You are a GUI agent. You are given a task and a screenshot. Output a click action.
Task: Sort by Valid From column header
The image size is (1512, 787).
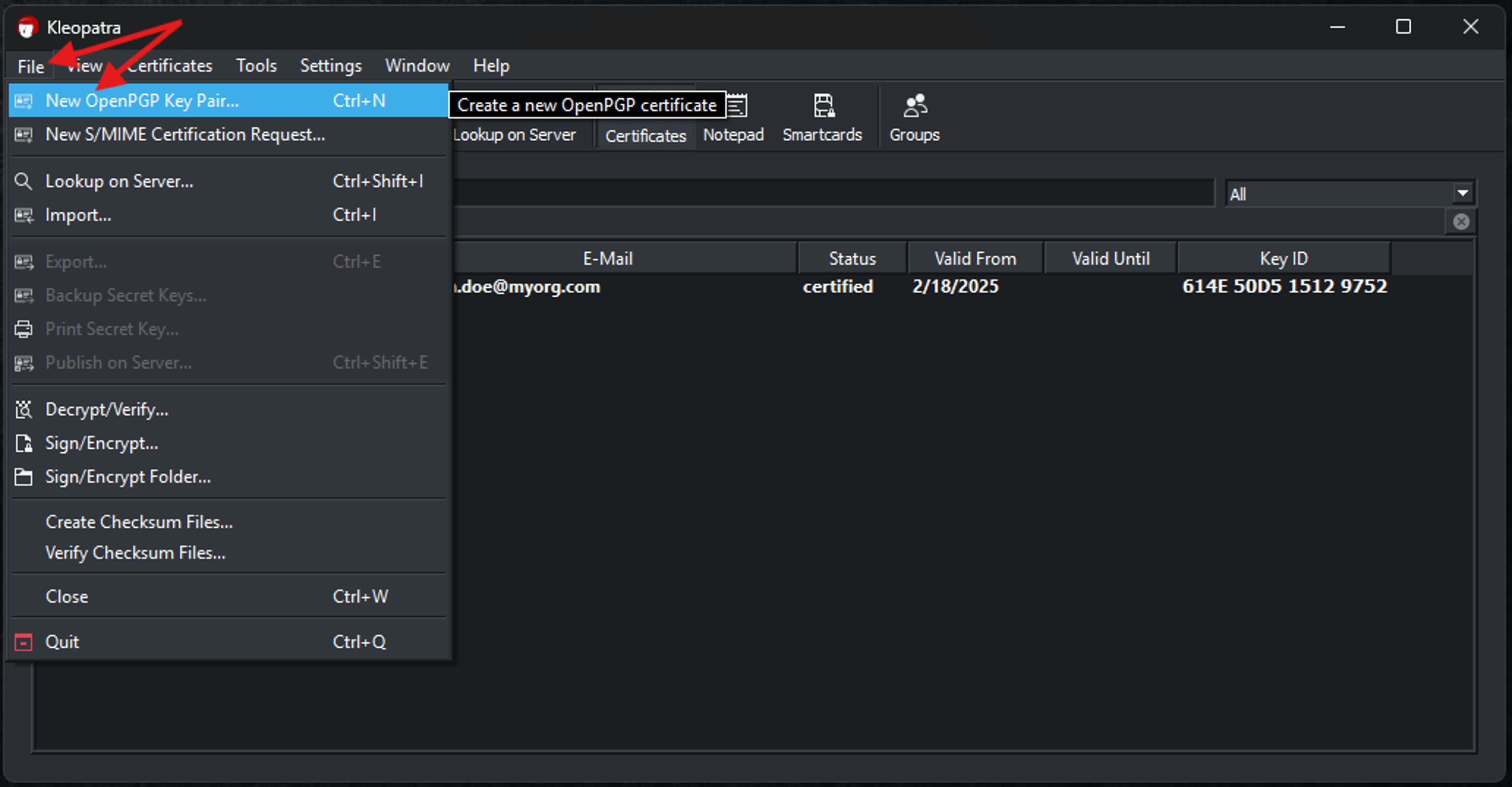click(976, 259)
